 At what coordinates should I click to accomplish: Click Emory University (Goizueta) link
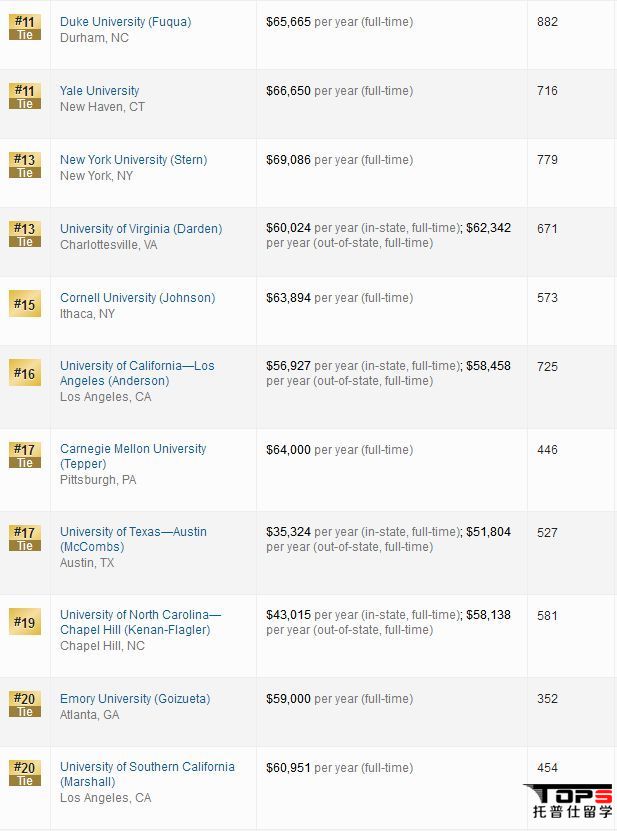(x=135, y=699)
